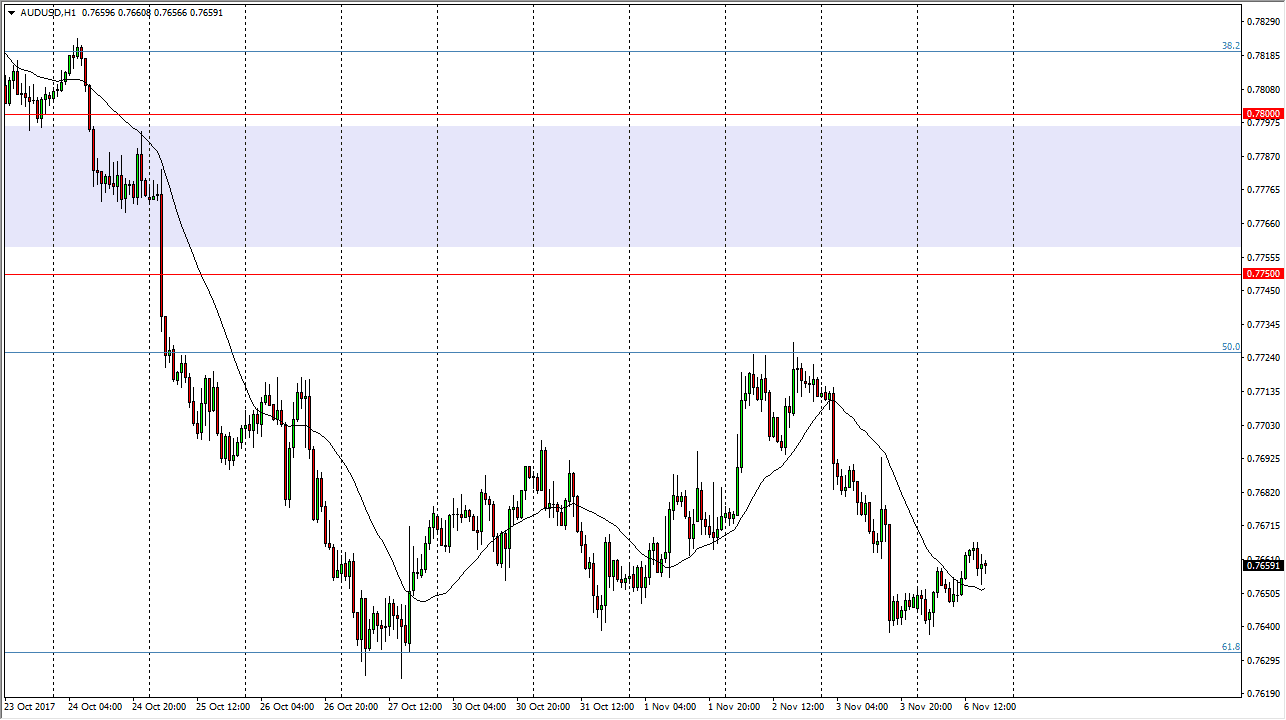Click the AUDUSD,H1 chart title text
1286x720 pixels.
pyautogui.click(x=47, y=13)
